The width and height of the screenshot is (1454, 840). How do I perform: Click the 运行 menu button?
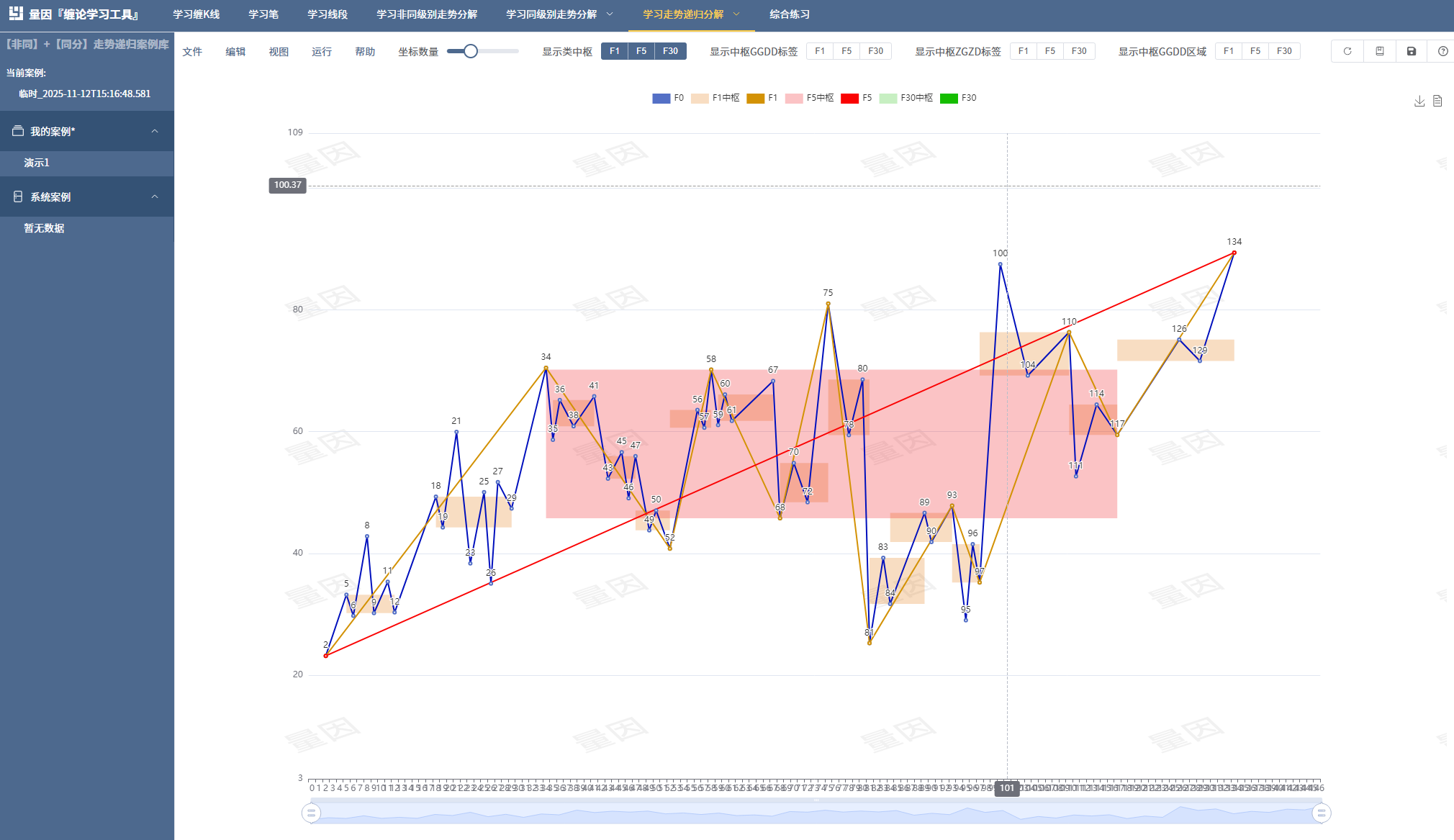[x=322, y=51]
